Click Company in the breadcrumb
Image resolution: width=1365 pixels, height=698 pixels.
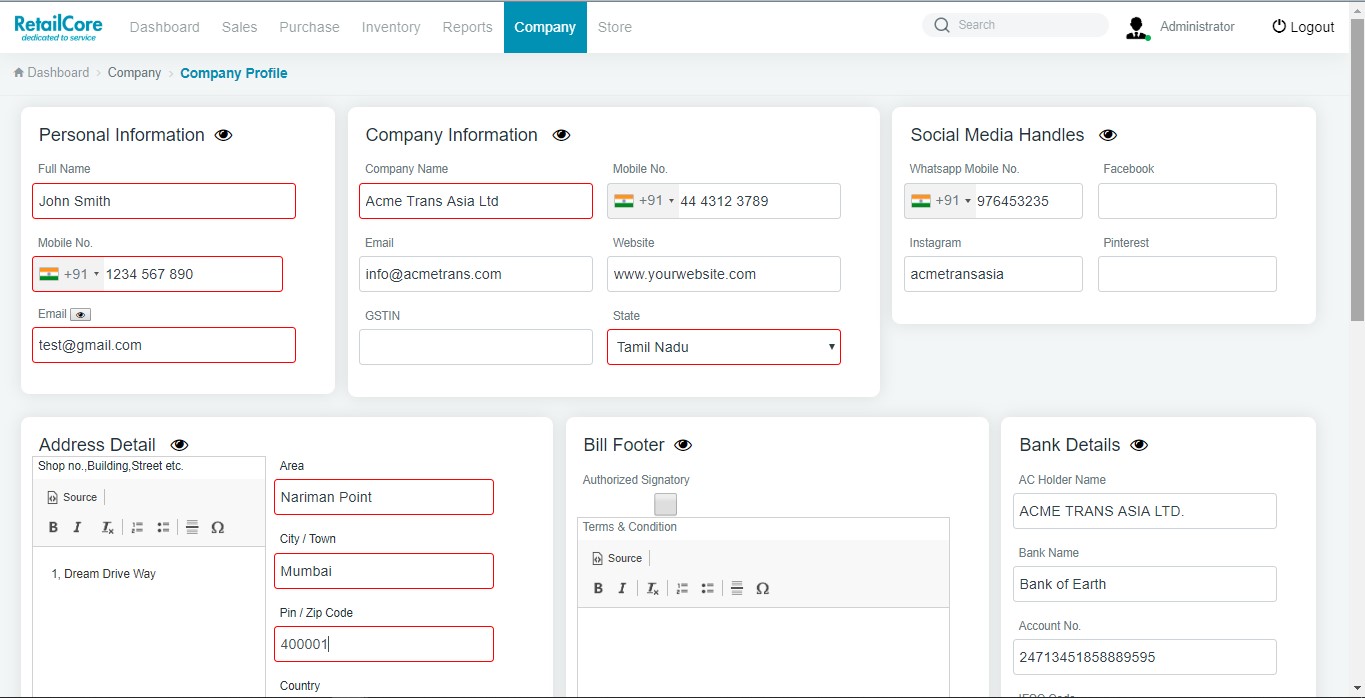[134, 73]
